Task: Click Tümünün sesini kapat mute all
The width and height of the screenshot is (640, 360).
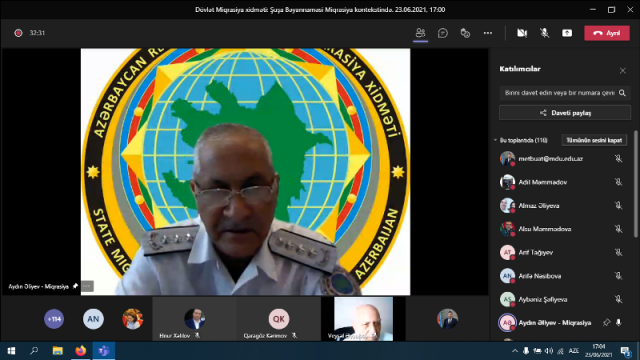Action: (x=594, y=140)
